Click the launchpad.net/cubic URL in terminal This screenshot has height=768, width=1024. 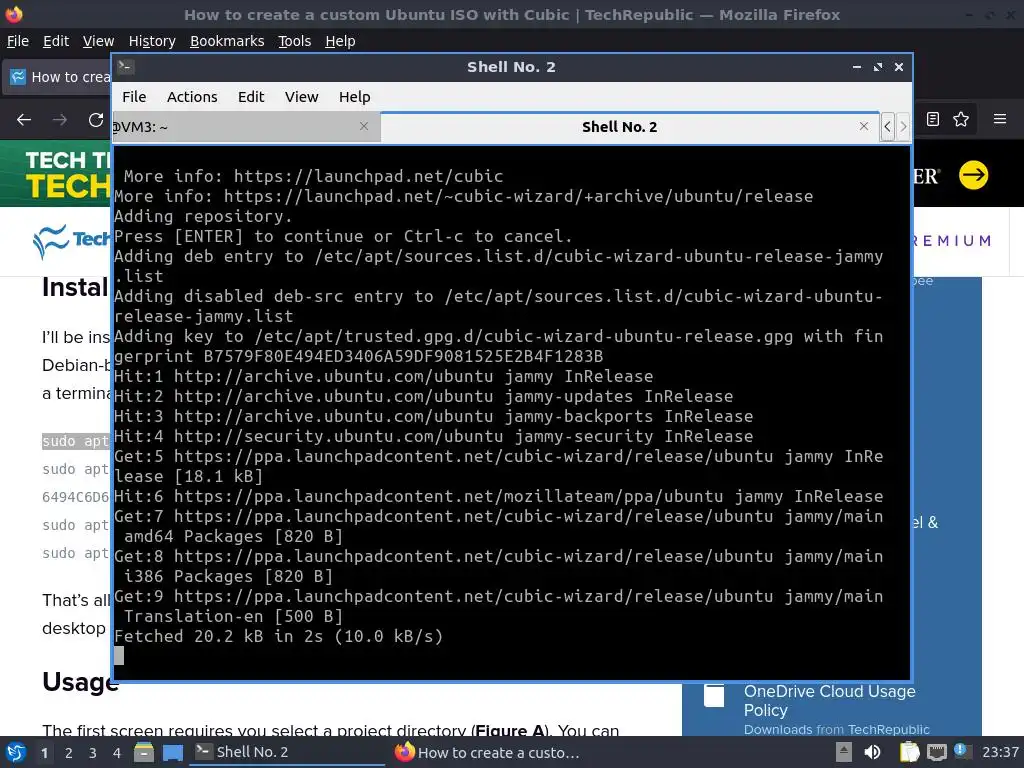click(x=368, y=176)
